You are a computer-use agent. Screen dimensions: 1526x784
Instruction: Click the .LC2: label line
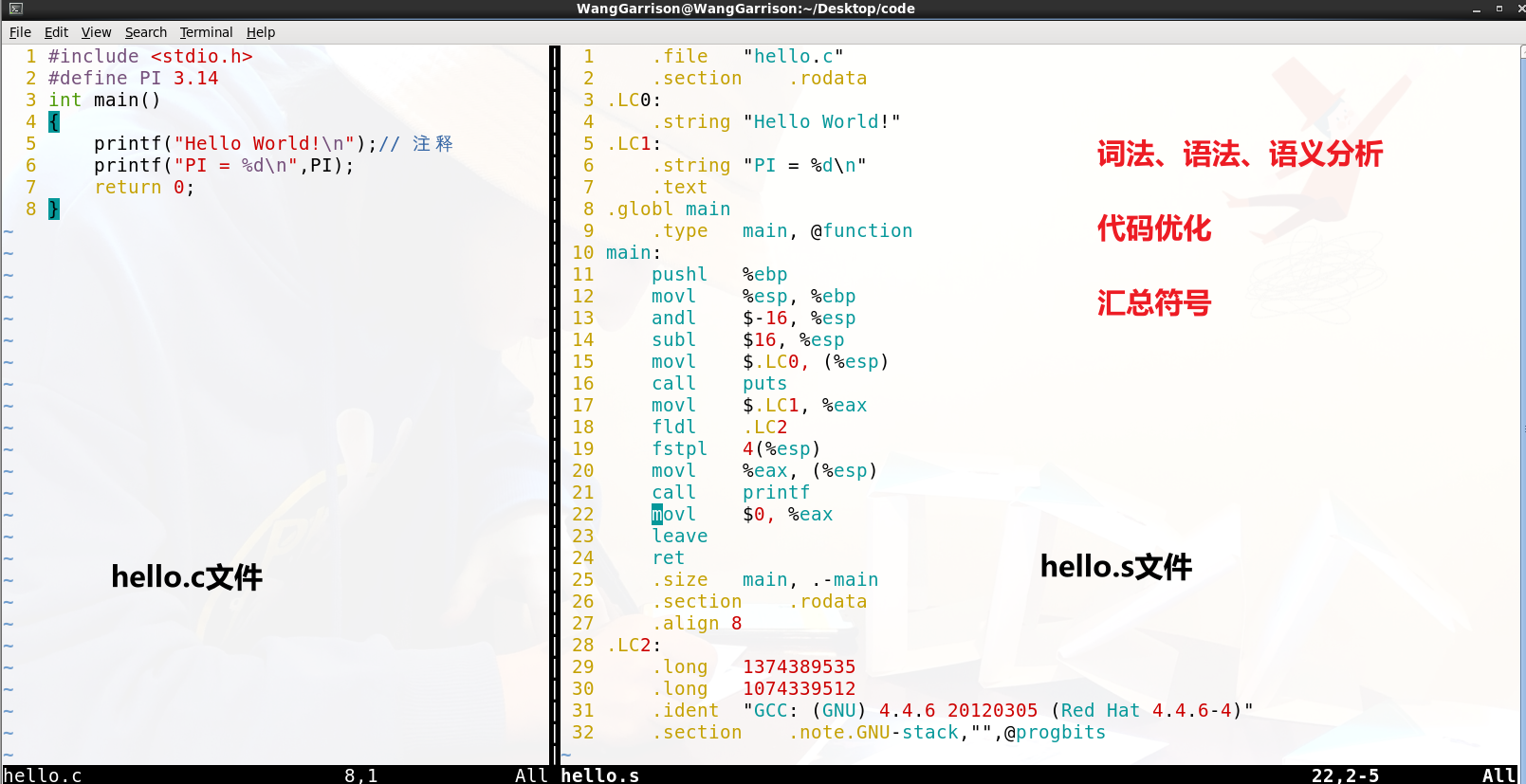pyautogui.click(x=634, y=645)
